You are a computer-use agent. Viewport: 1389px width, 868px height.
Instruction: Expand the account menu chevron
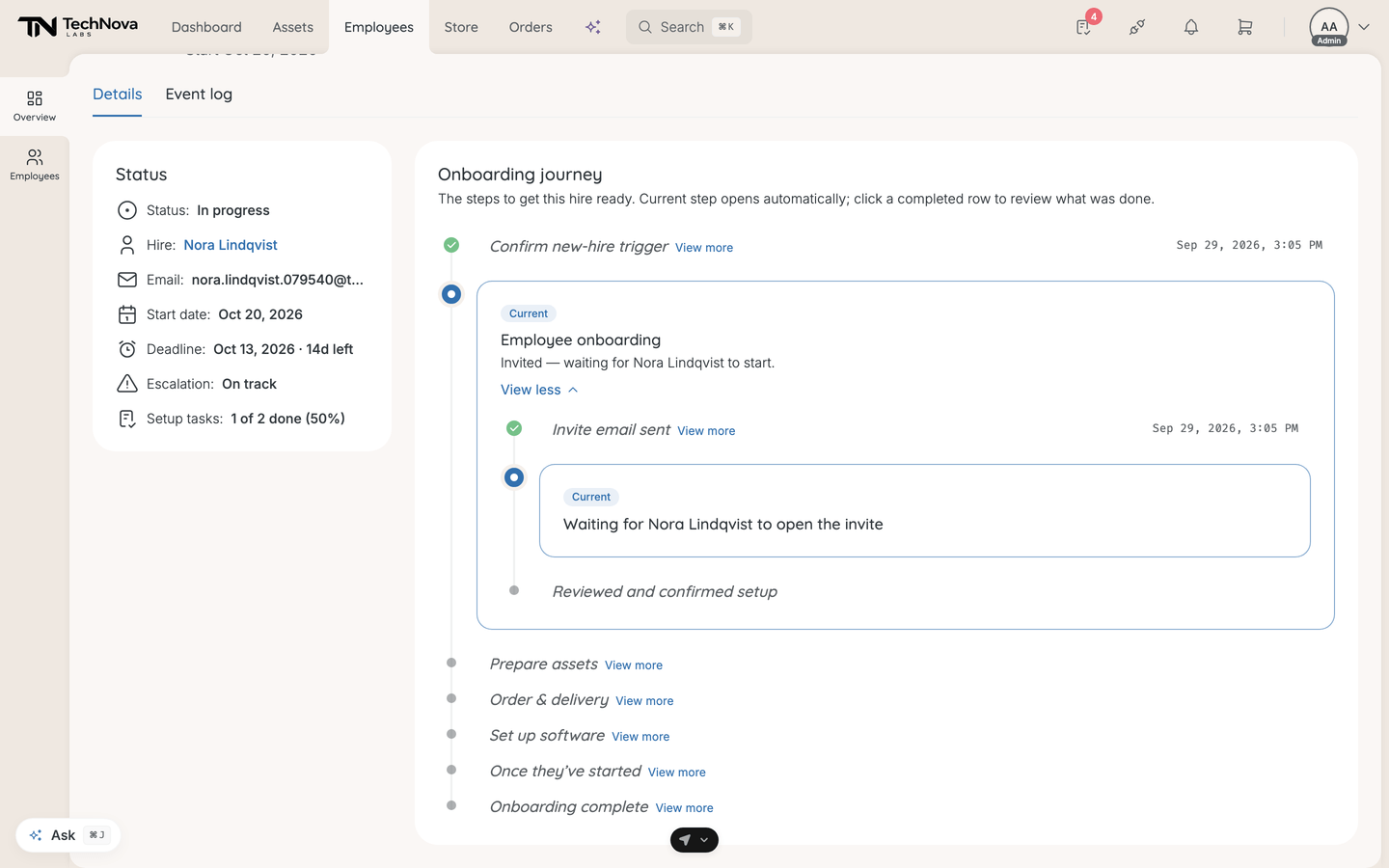point(1364,27)
